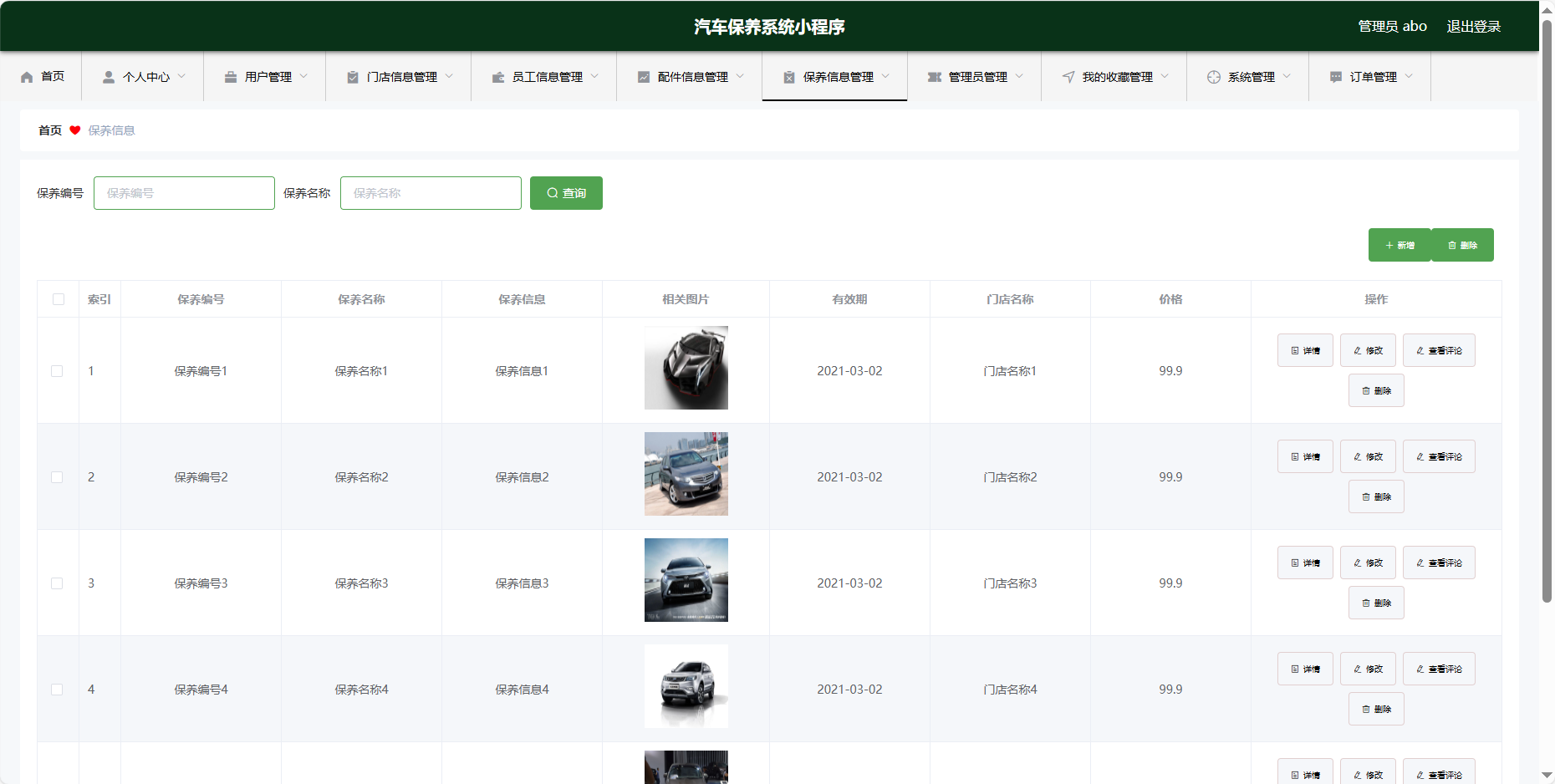The width and height of the screenshot is (1555, 784).
Task: Click edit pencil icon in 保养编号3 row
Action: tap(1358, 563)
